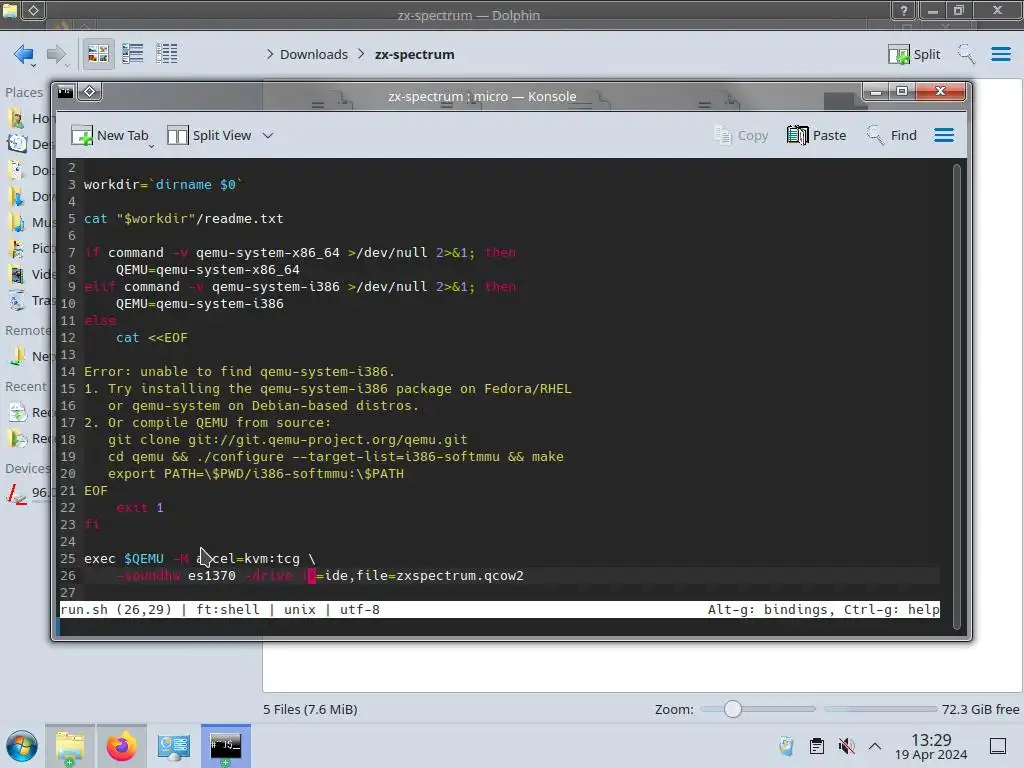The image size is (1024, 768).
Task: Select Music in Dolphin Places panel
Action: (31, 223)
